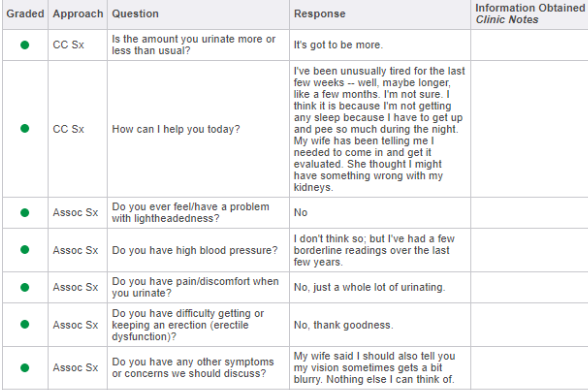
Task: Select the blurry vision response text
Action: coord(374,368)
